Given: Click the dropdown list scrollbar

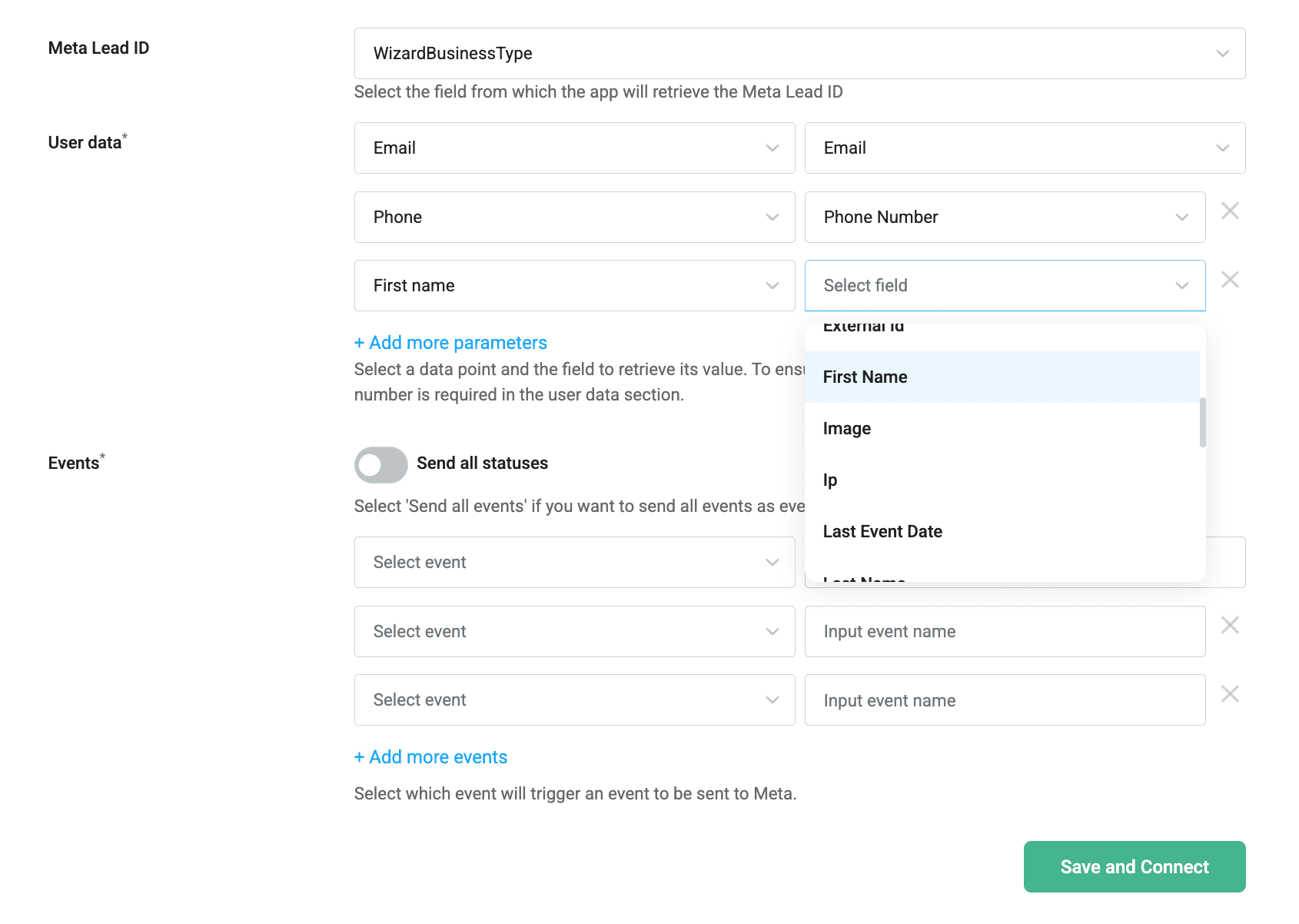Looking at the screenshot, I should click(1203, 422).
